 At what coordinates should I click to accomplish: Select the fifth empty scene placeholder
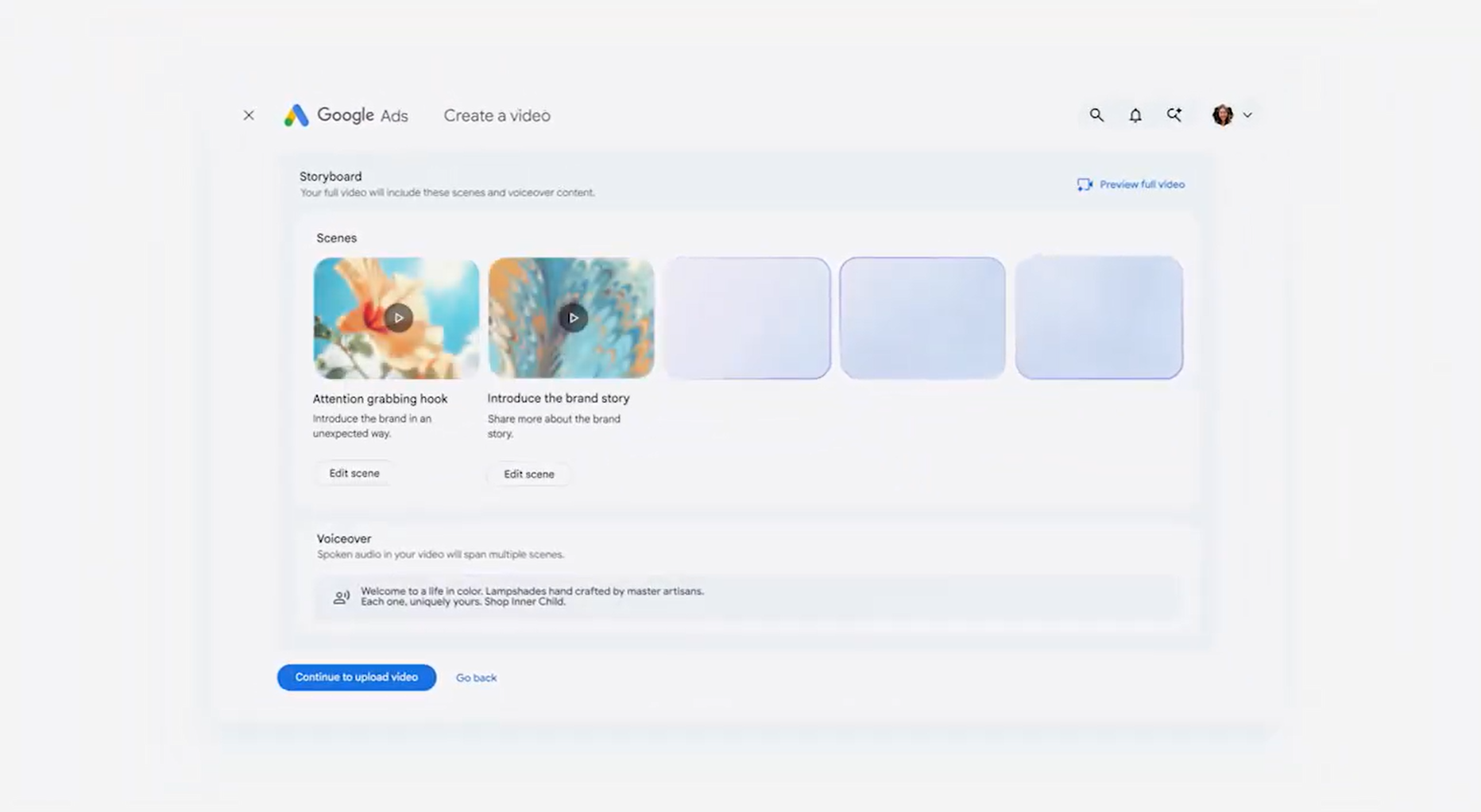pos(1099,318)
